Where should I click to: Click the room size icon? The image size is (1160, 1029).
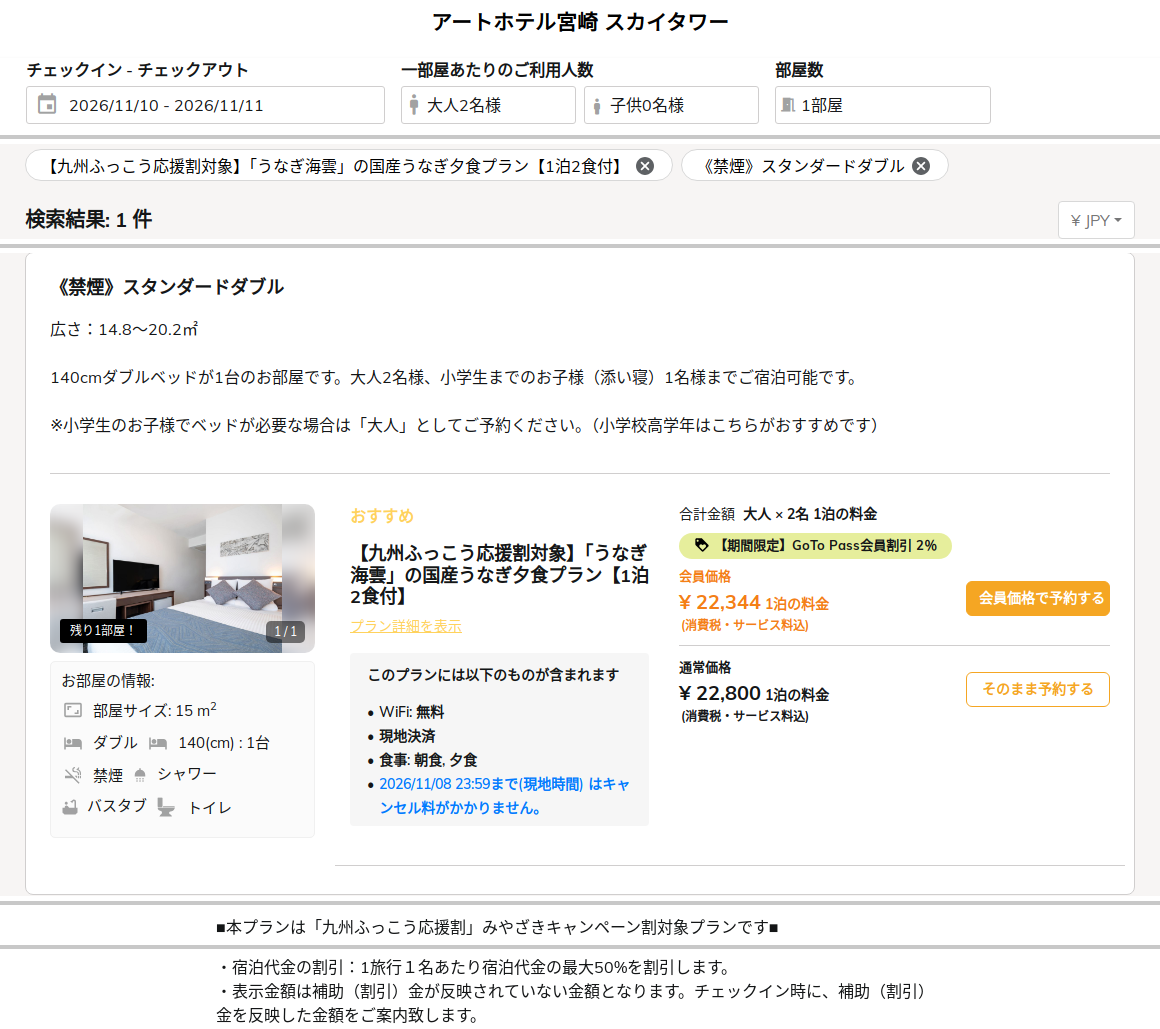coord(72,711)
